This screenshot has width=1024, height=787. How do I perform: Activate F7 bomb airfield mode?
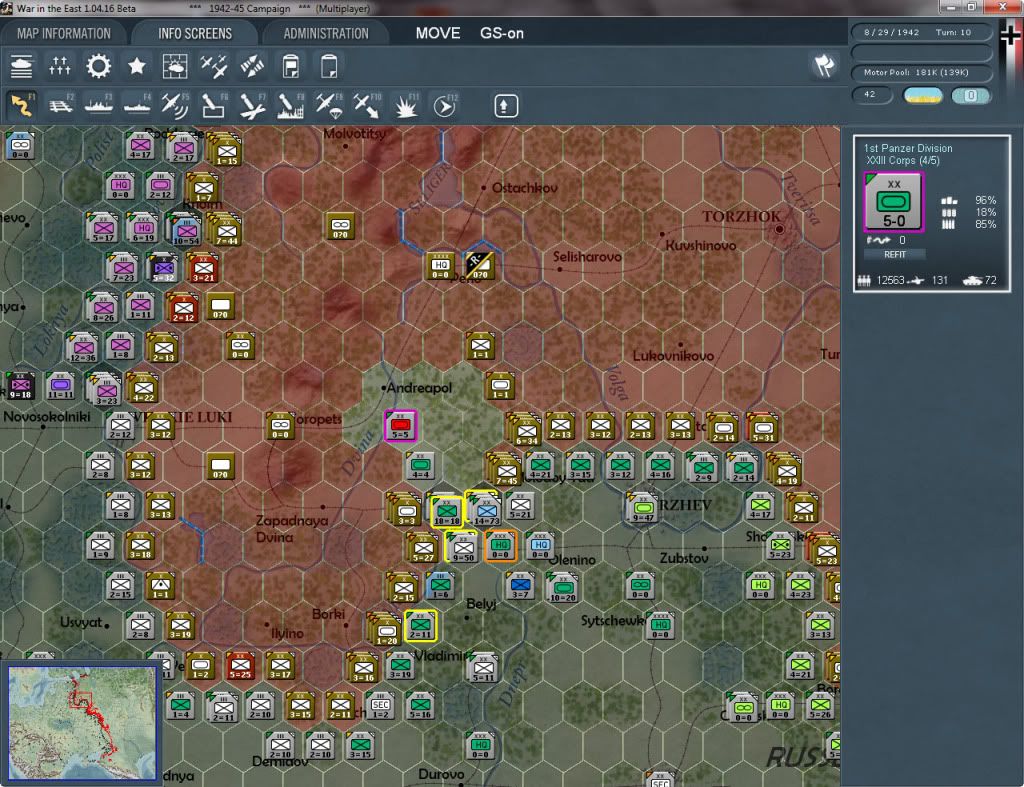coord(252,105)
